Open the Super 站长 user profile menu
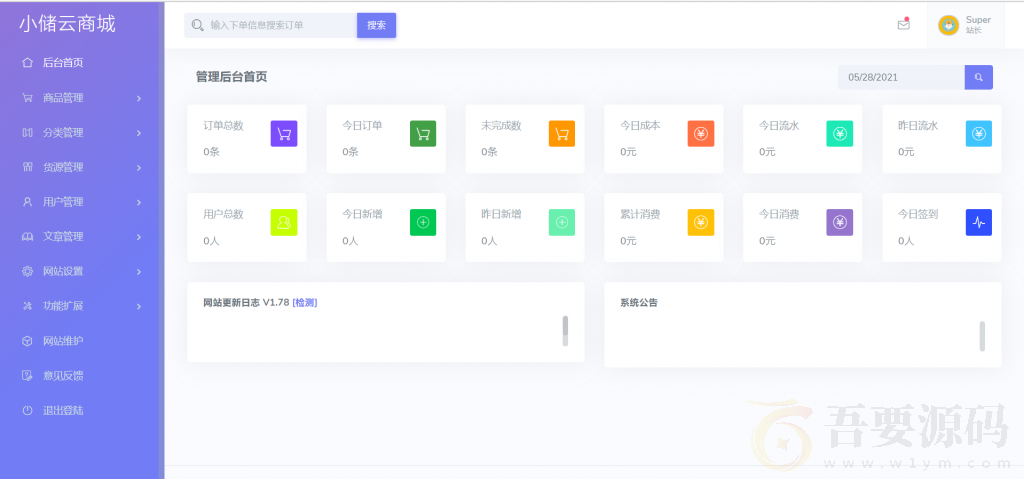The width and height of the screenshot is (1024, 479). click(x=965, y=25)
